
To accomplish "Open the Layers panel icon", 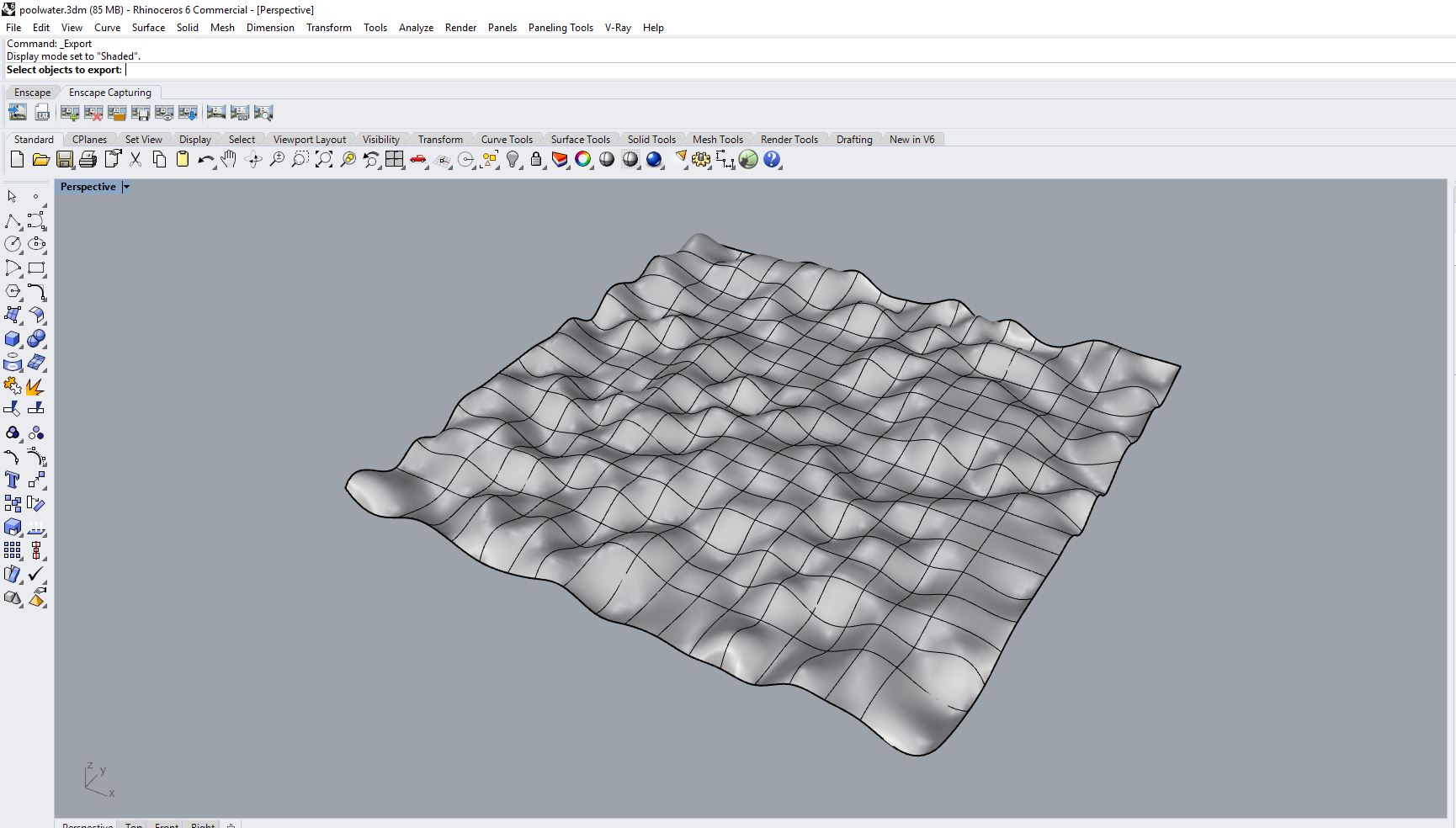I will tap(560, 159).
